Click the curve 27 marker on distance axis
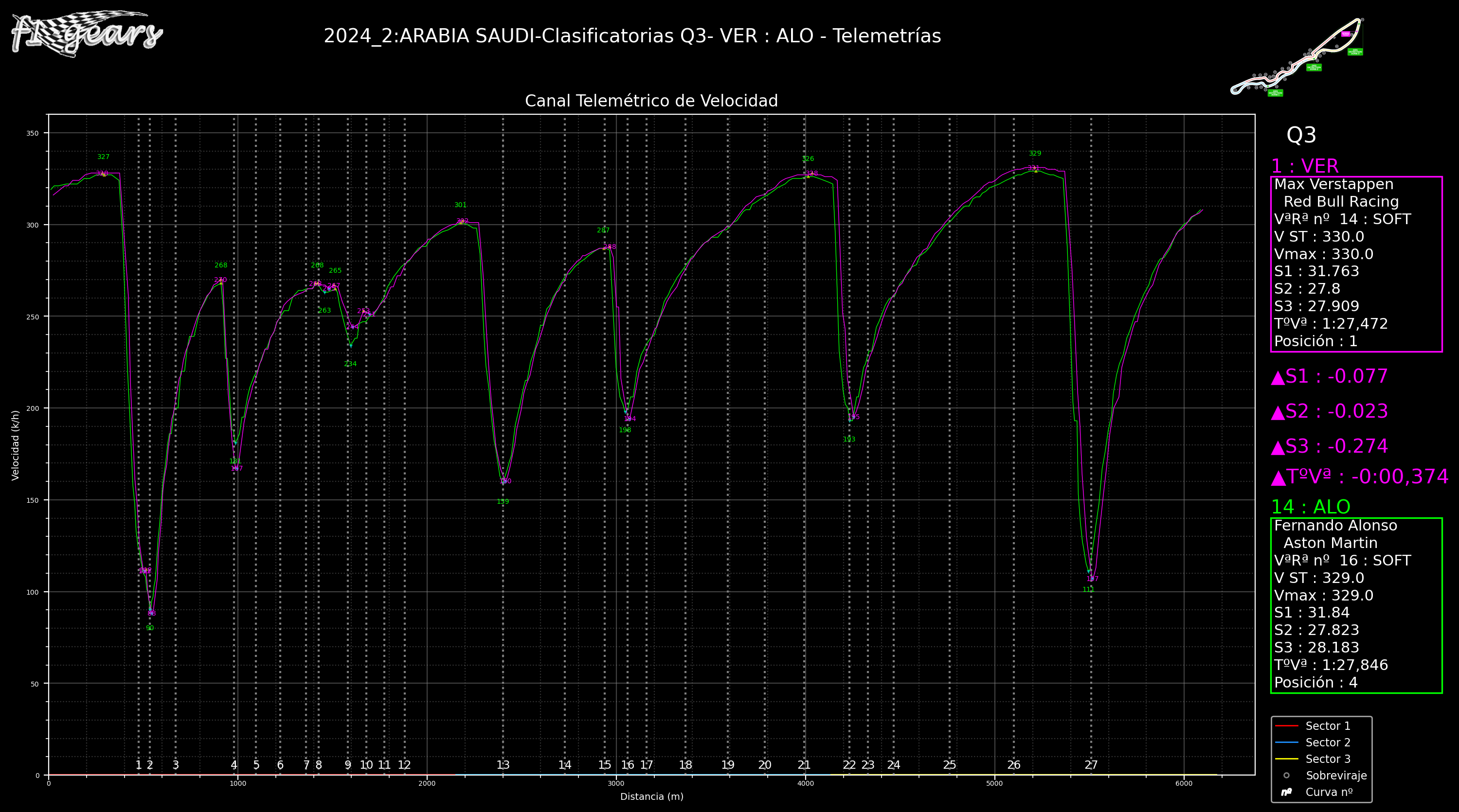This screenshot has height=812, width=1459. pos(1091,765)
